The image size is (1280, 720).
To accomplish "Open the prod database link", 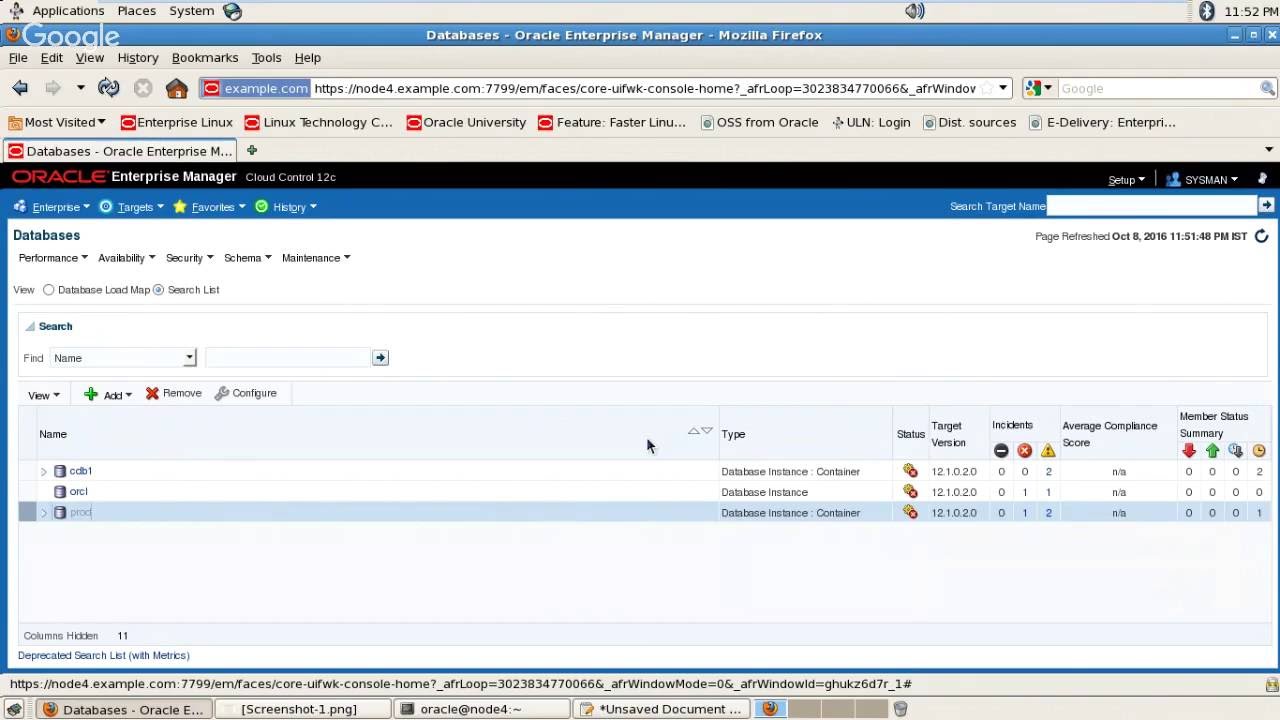I will (80, 512).
